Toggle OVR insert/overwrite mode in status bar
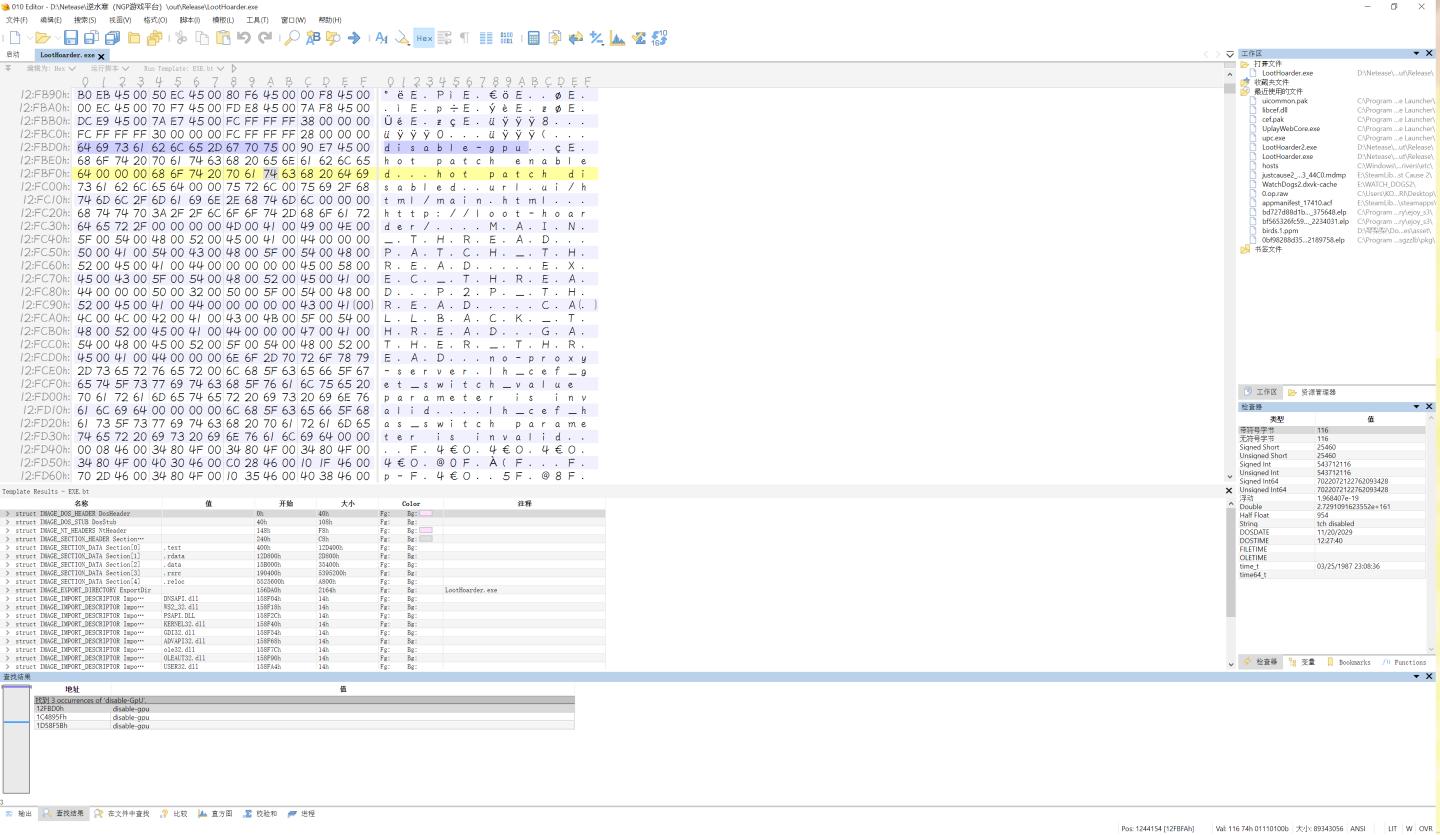Viewport: 1440px width, 835px height. 1425,828
